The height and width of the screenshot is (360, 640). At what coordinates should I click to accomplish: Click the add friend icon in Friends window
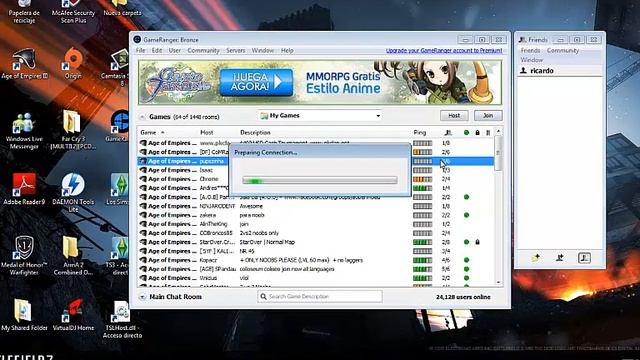tap(560, 258)
